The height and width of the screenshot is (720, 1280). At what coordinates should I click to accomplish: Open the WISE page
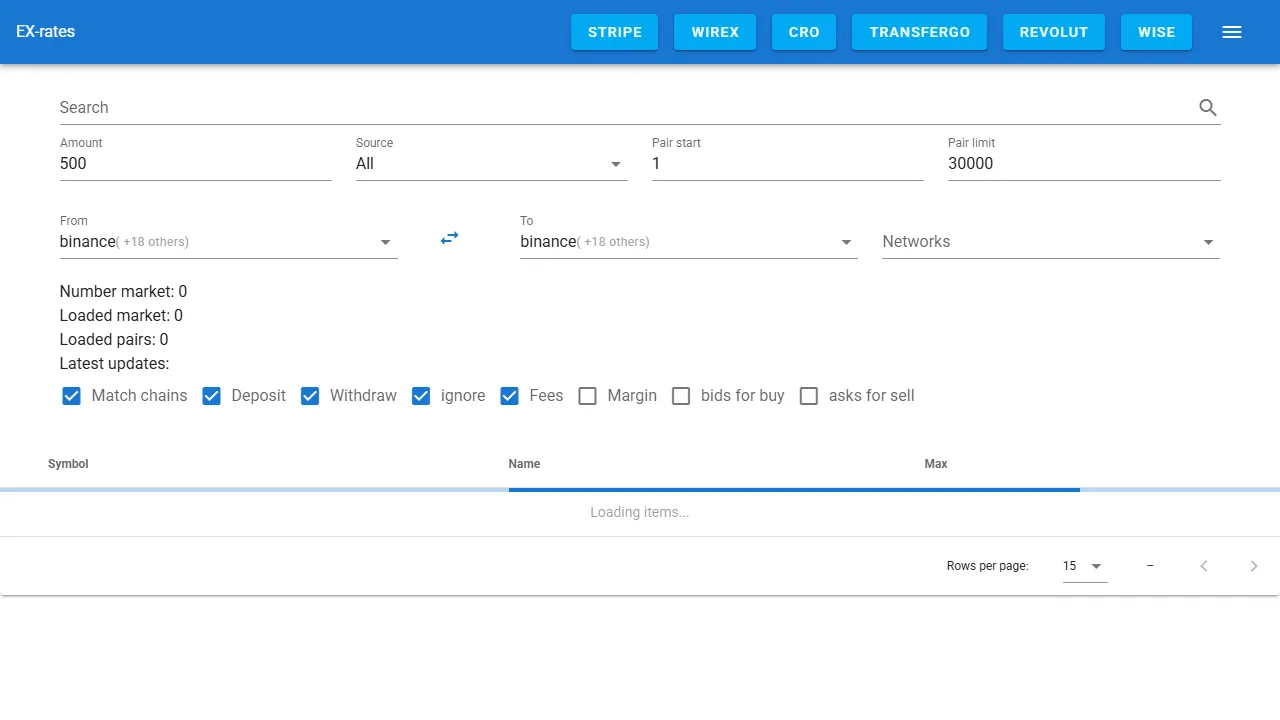(1156, 31)
